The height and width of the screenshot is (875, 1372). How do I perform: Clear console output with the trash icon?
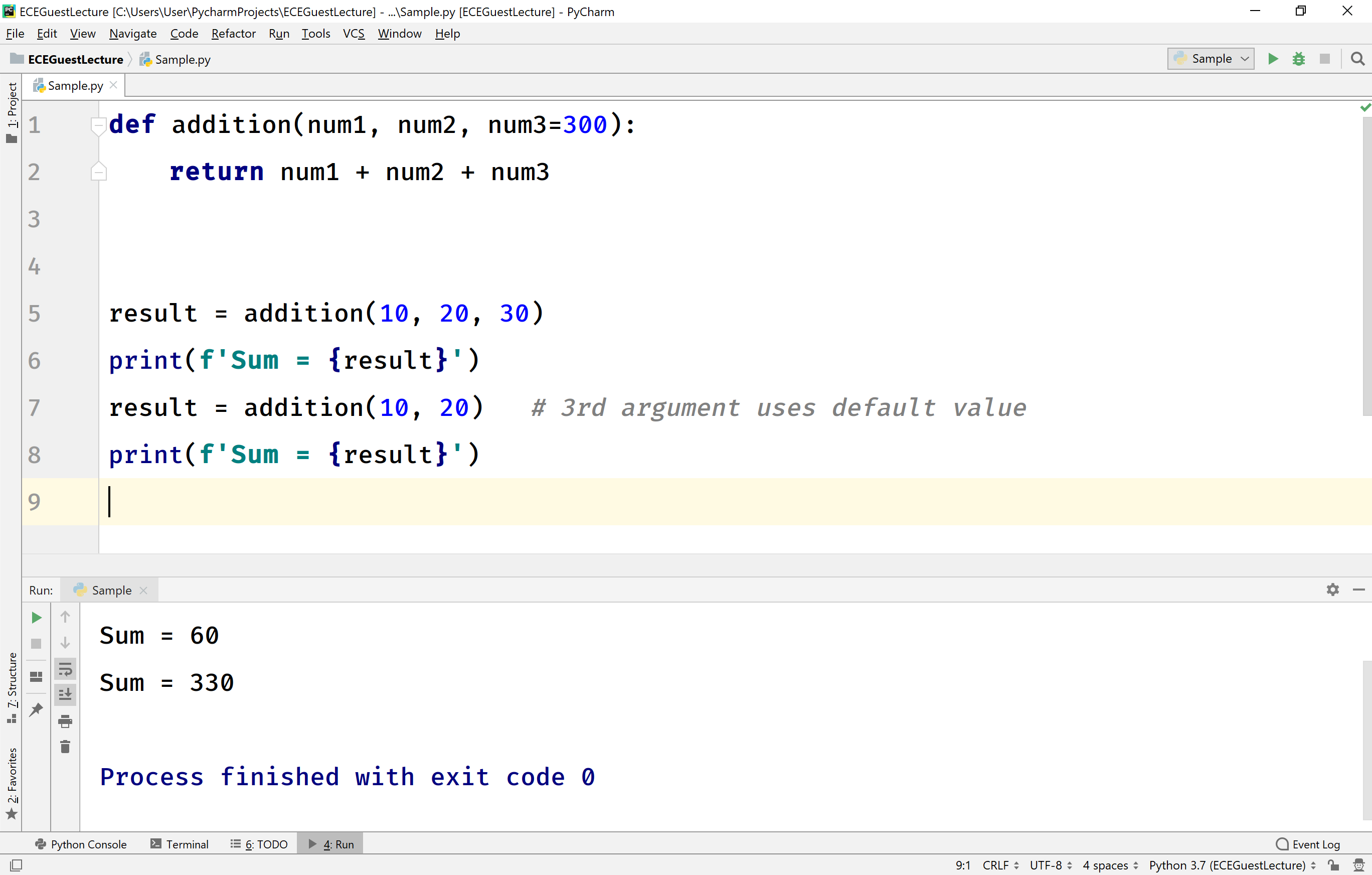65,748
